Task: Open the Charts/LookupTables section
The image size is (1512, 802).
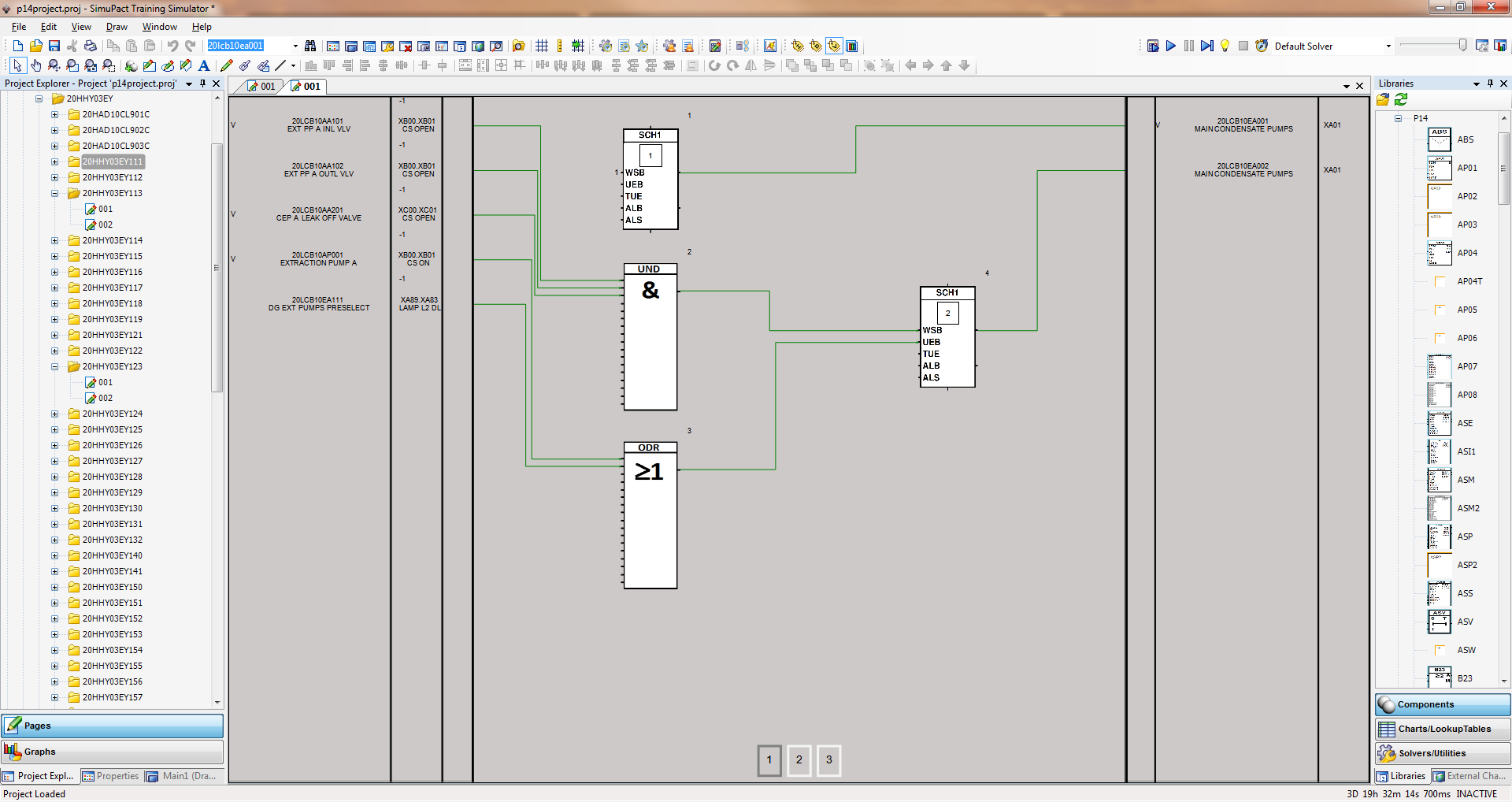Action: pyautogui.click(x=1443, y=729)
